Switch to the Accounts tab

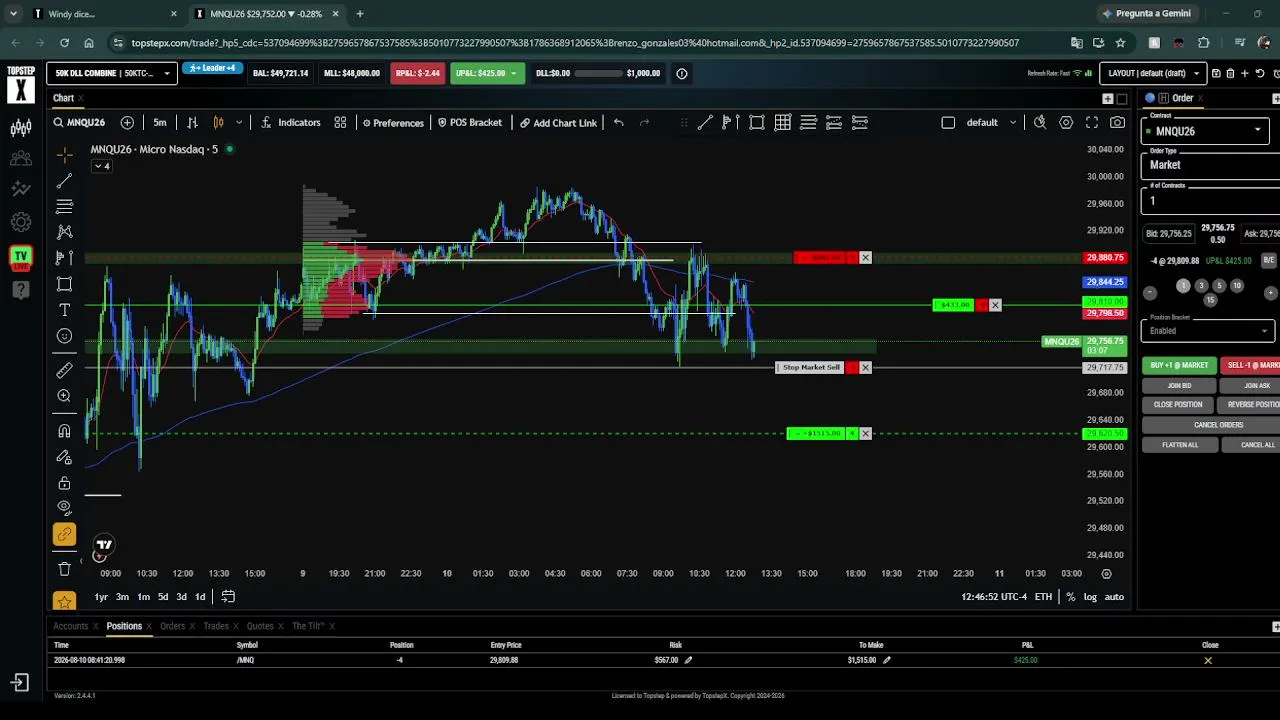[71, 626]
